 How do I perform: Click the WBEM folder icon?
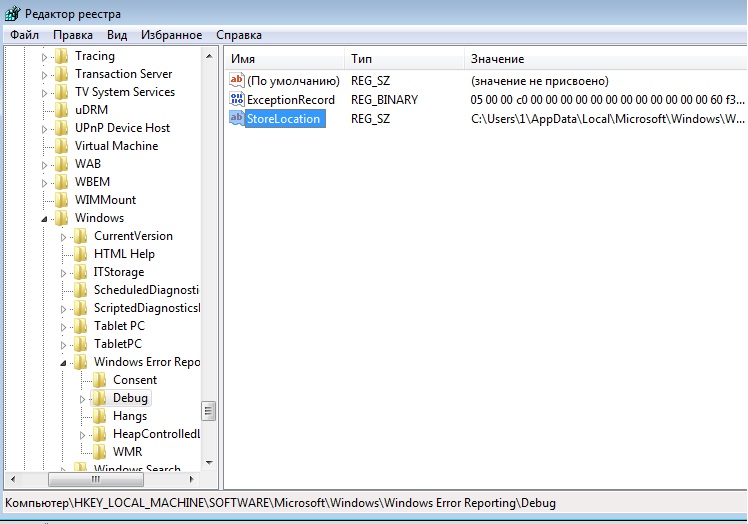[x=61, y=182]
